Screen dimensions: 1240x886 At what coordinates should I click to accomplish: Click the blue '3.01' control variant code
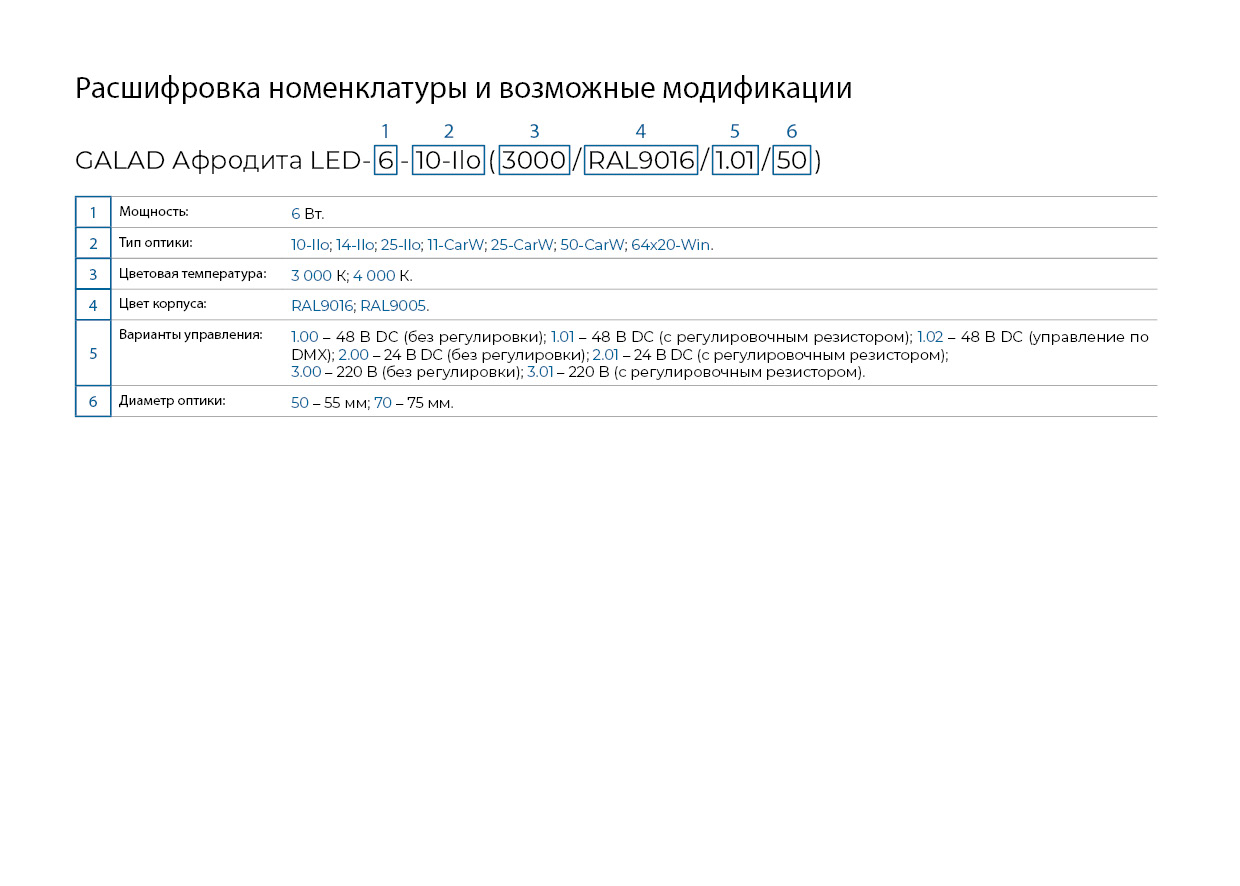(x=540, y=372)
